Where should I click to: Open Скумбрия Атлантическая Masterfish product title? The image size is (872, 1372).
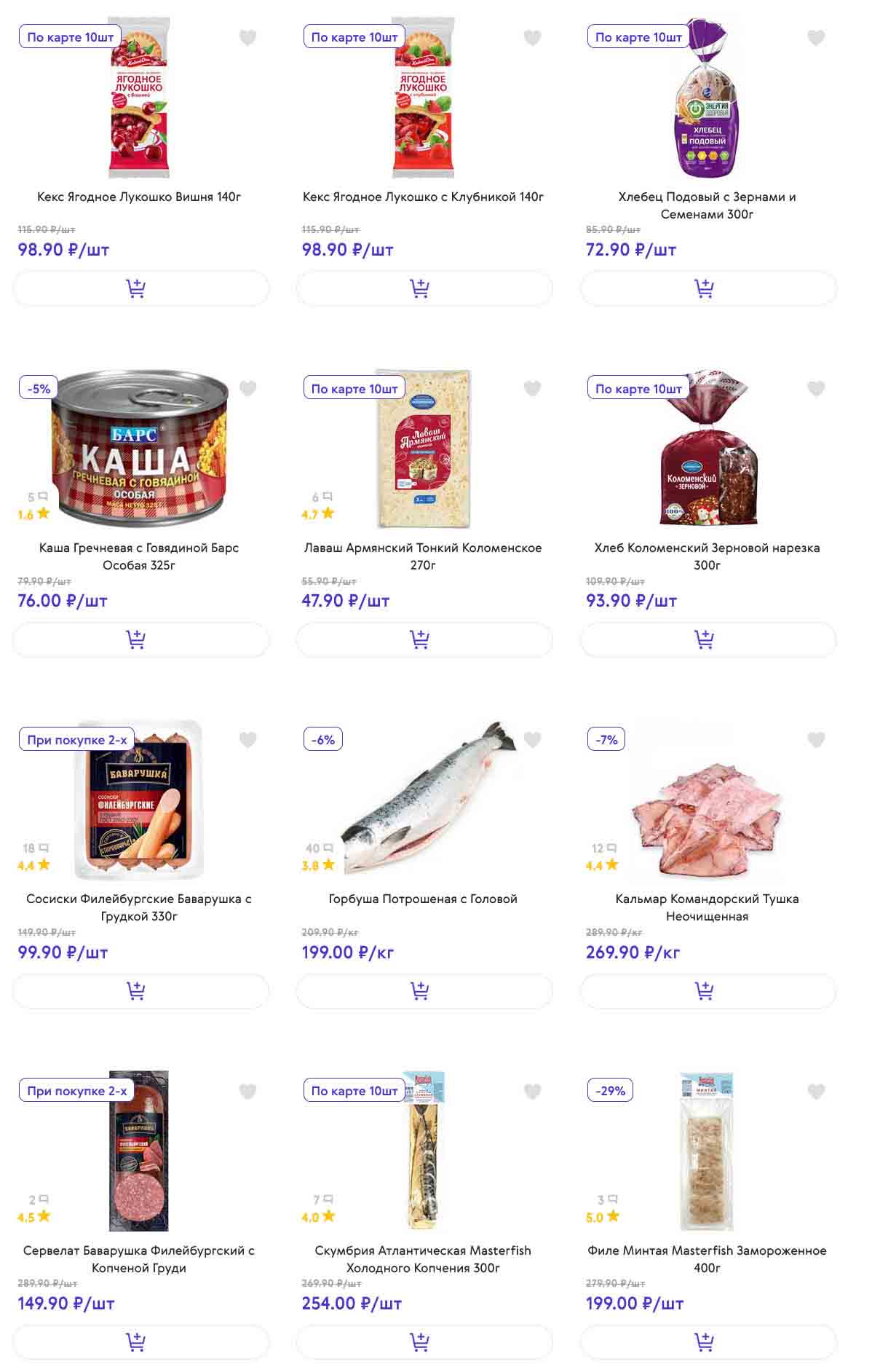tap(423, 1258)
